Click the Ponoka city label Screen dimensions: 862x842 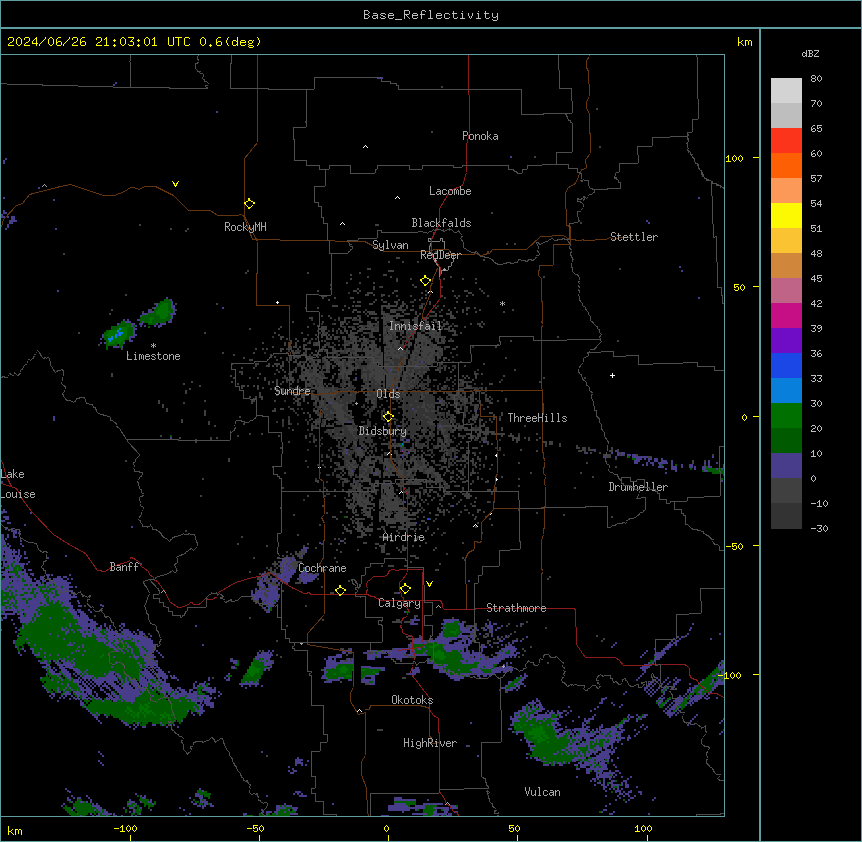(480, 136)
